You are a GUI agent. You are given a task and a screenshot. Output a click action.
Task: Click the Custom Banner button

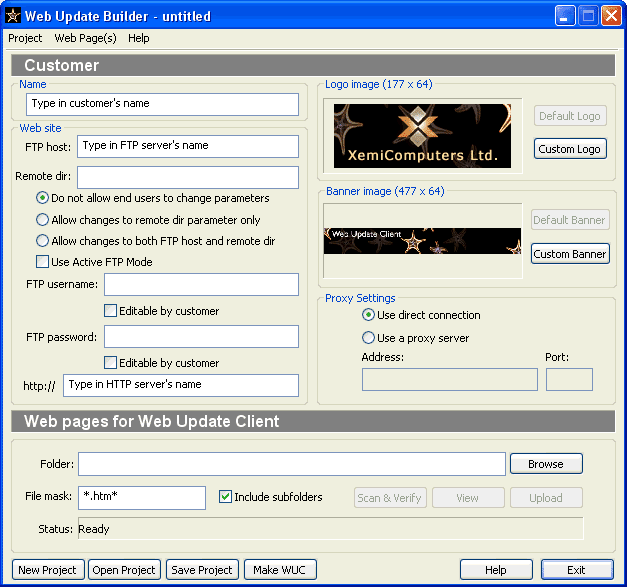pos(570,254)
